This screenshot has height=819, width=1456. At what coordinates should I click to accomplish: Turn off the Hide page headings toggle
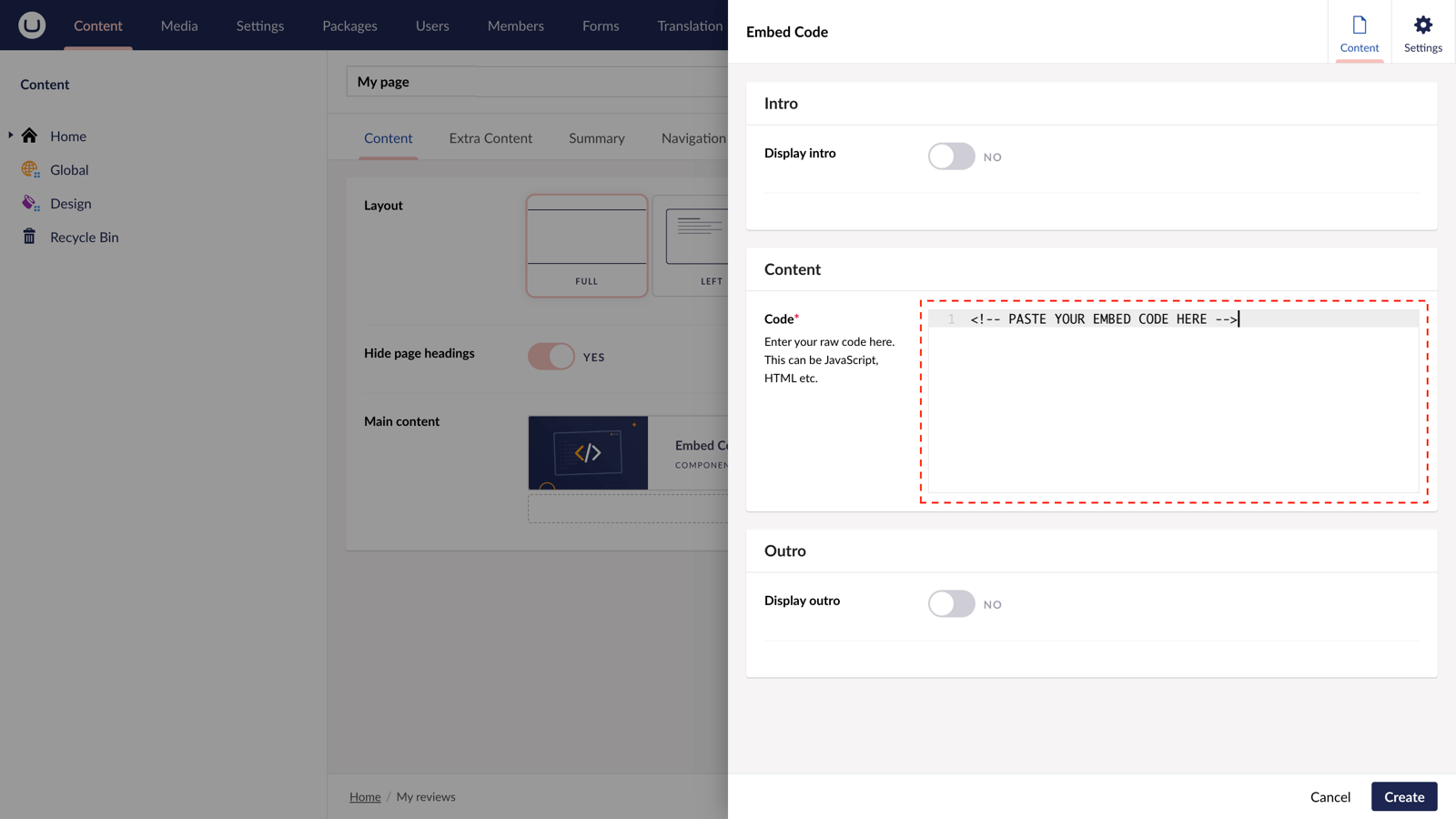(550, 356)
